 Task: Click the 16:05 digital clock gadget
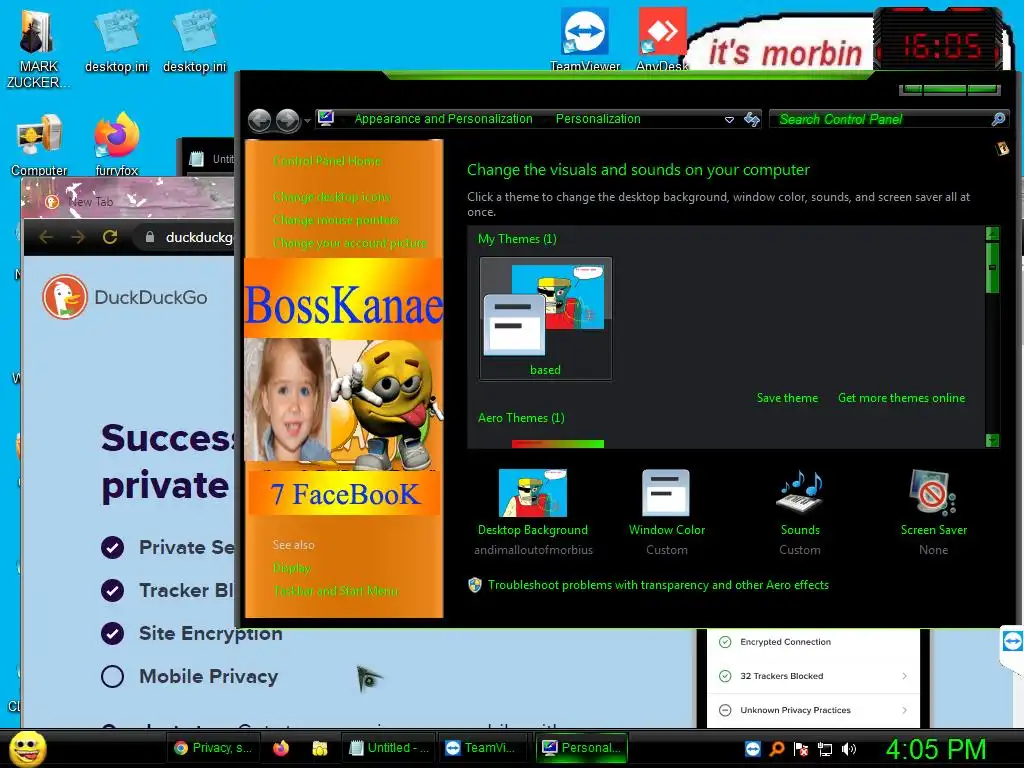939,46
